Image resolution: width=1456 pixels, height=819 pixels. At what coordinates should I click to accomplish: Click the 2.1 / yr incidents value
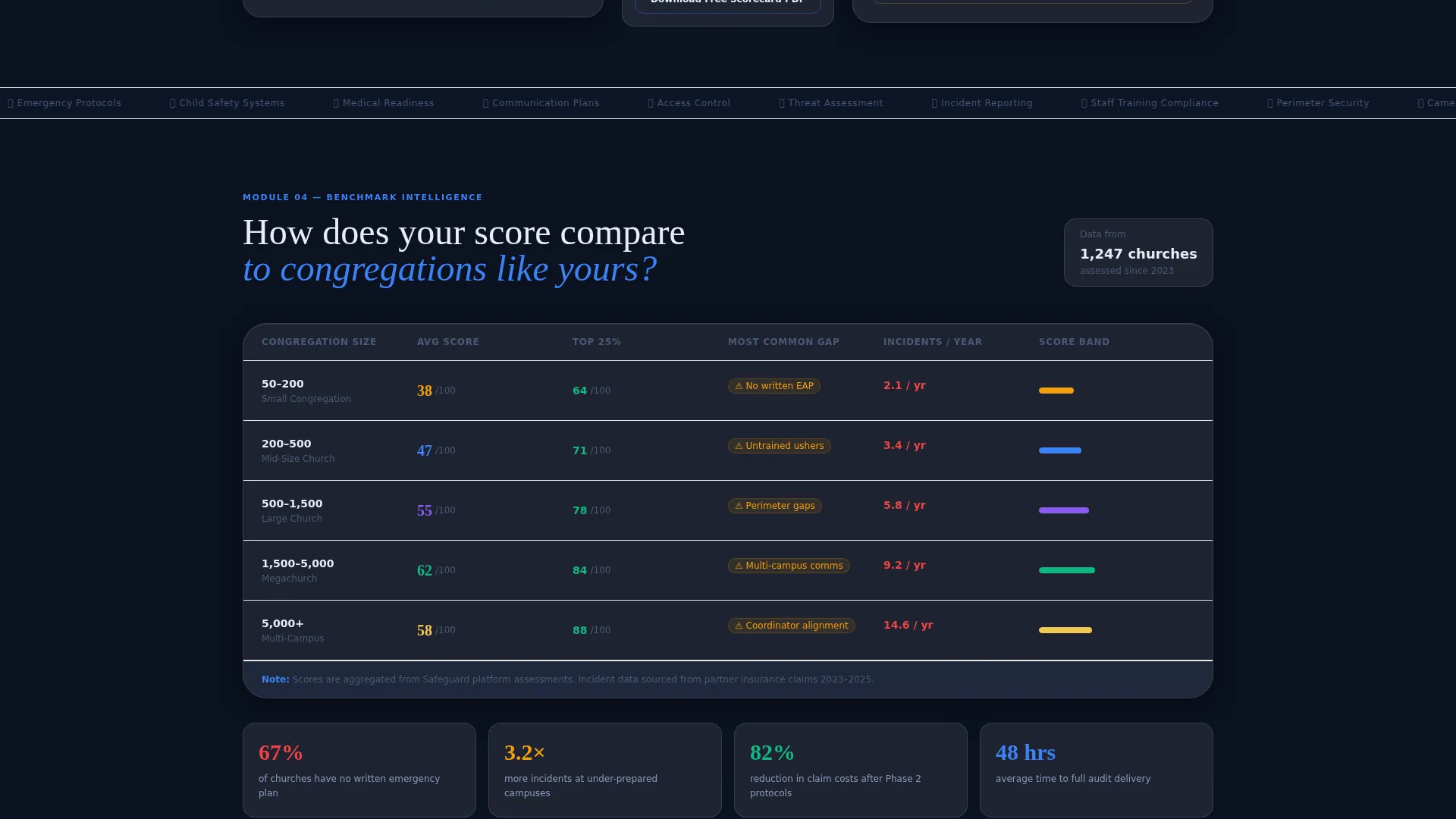coord(905,385)
